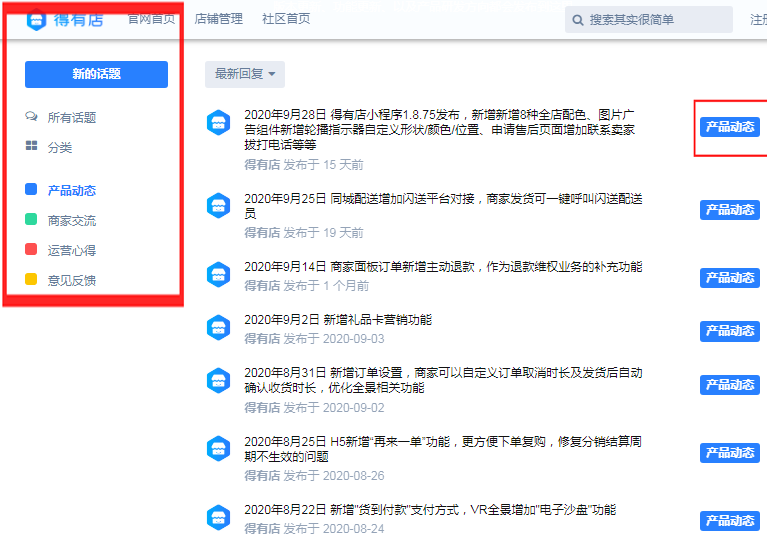Viewport: 767px width, 550px height.
Task: Open the 9月2日 新增礼品卡营销功能 post
Action: 338,320
